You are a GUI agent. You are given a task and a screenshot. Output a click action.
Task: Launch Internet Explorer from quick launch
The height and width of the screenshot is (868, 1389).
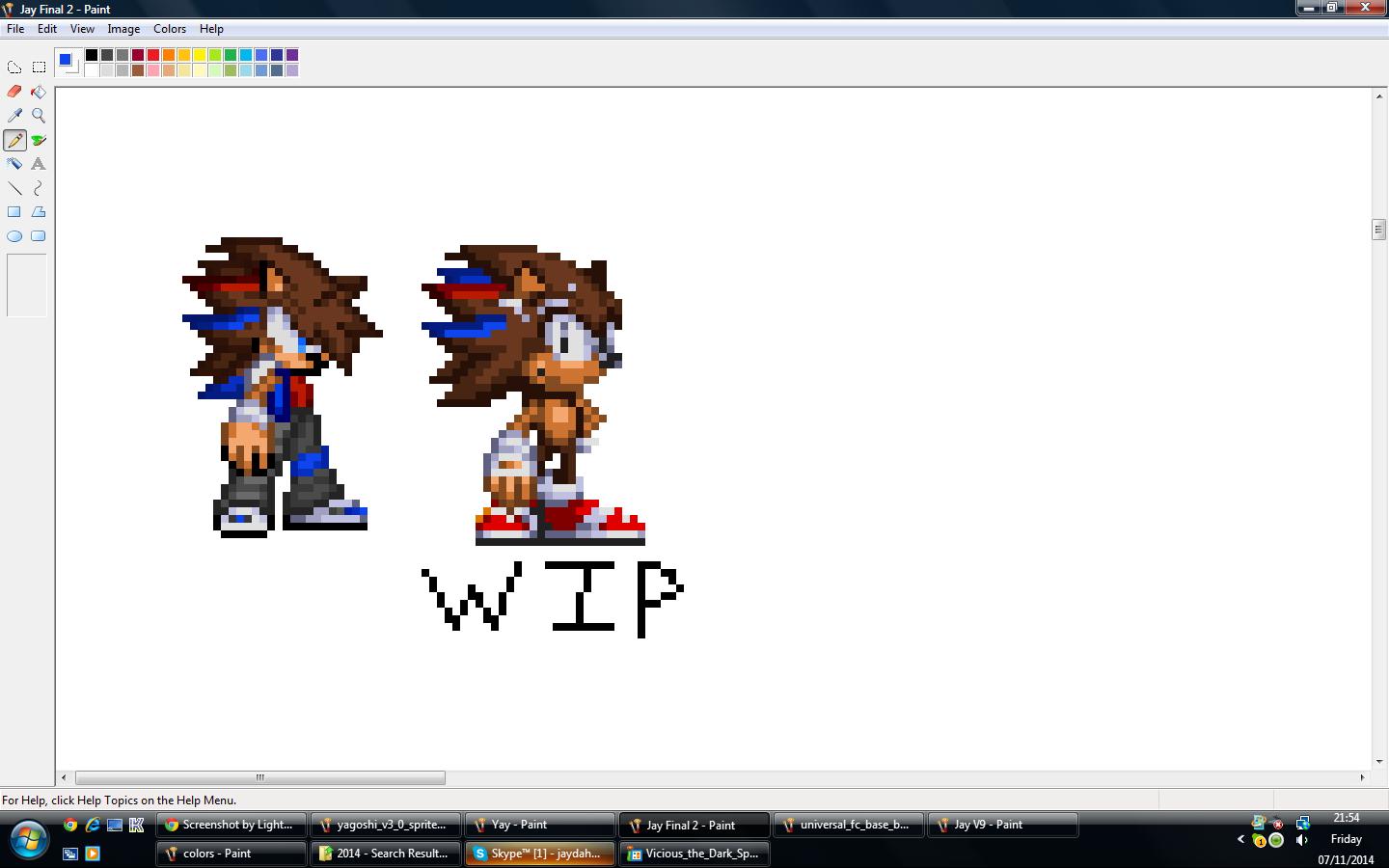(93, 825)
